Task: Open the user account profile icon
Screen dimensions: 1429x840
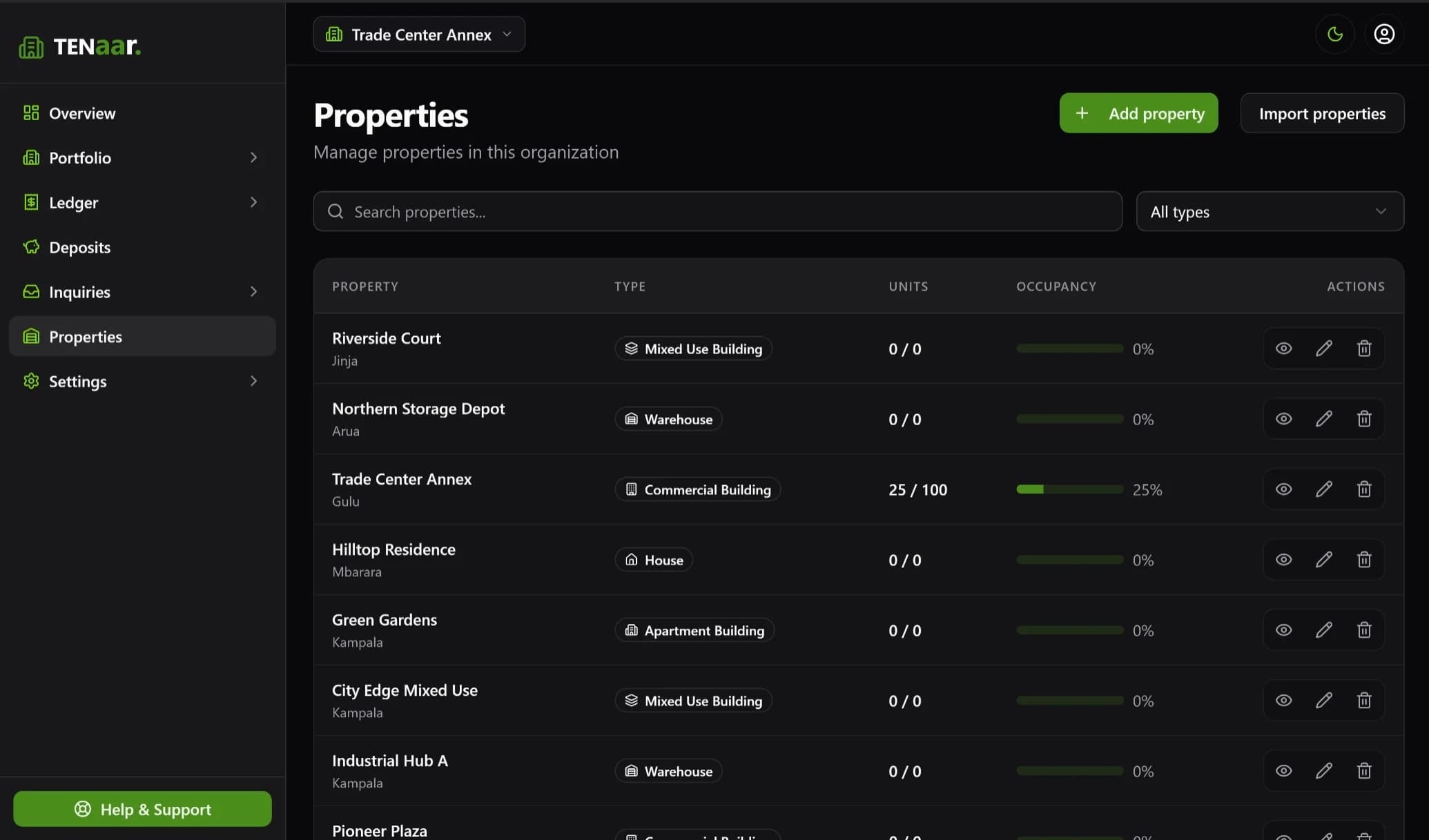Action: point(1384,33)
